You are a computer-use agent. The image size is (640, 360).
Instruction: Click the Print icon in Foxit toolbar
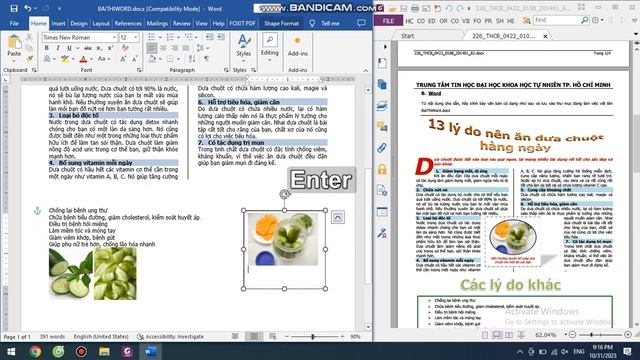click(415, 8)
